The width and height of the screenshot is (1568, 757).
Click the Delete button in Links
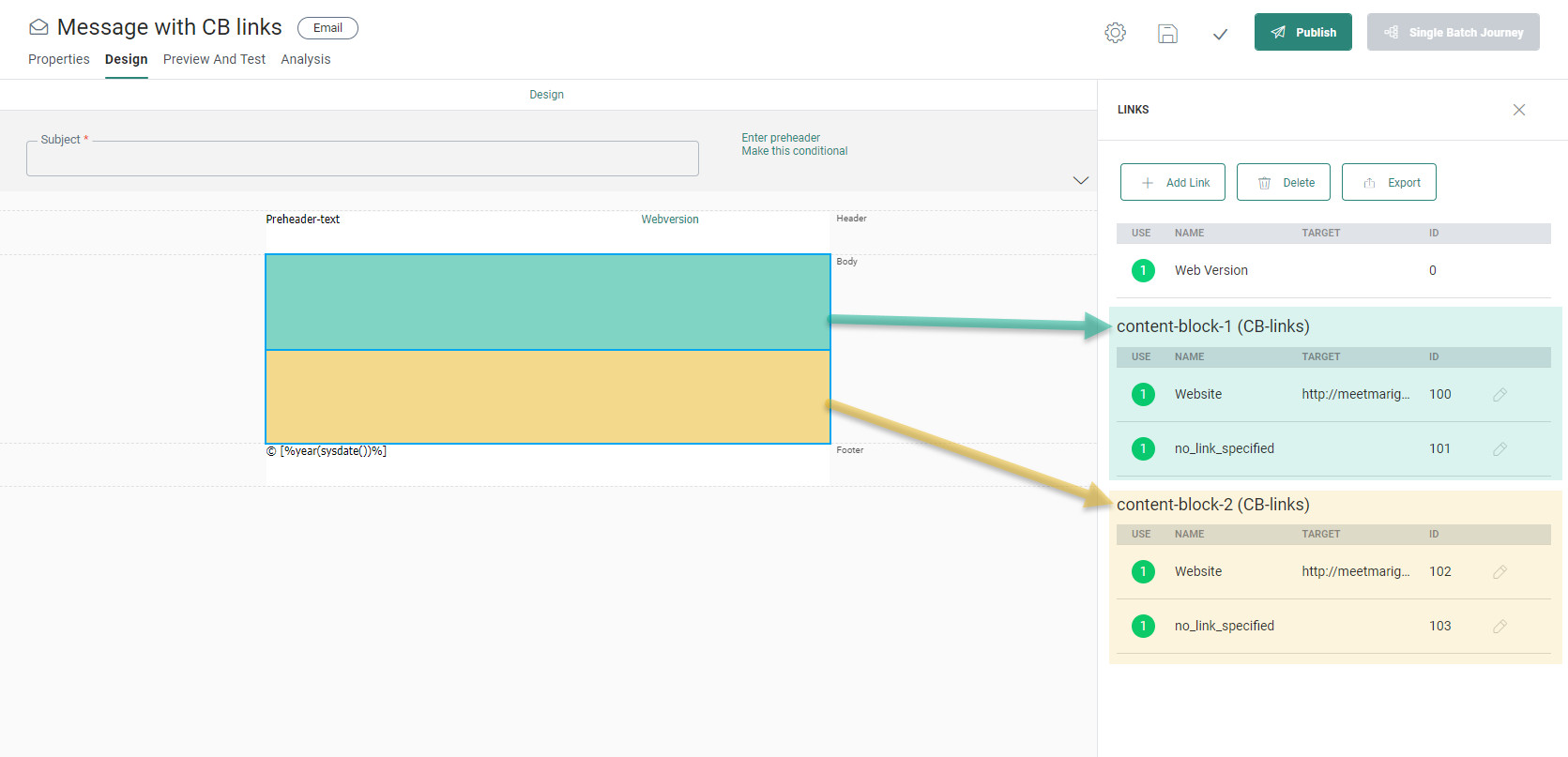click(1284, 182)
